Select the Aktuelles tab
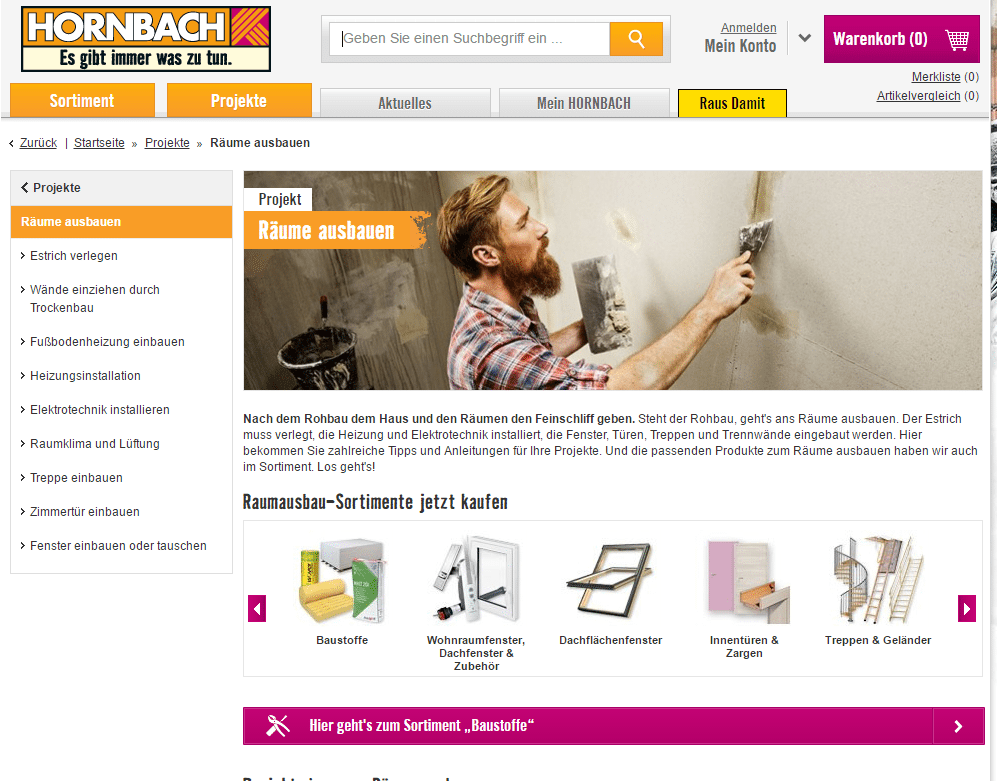Screen dimensions: 997x781 coord(405,103)
